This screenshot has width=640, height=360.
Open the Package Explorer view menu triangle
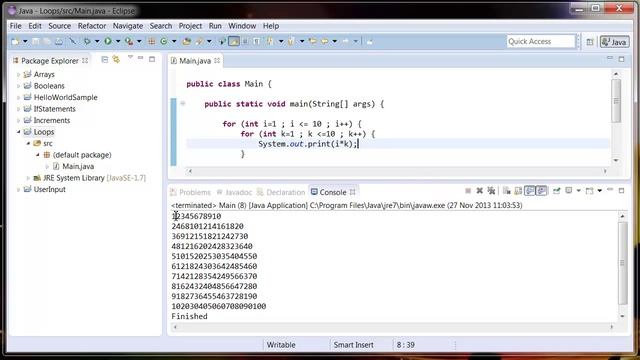point(130,58)
